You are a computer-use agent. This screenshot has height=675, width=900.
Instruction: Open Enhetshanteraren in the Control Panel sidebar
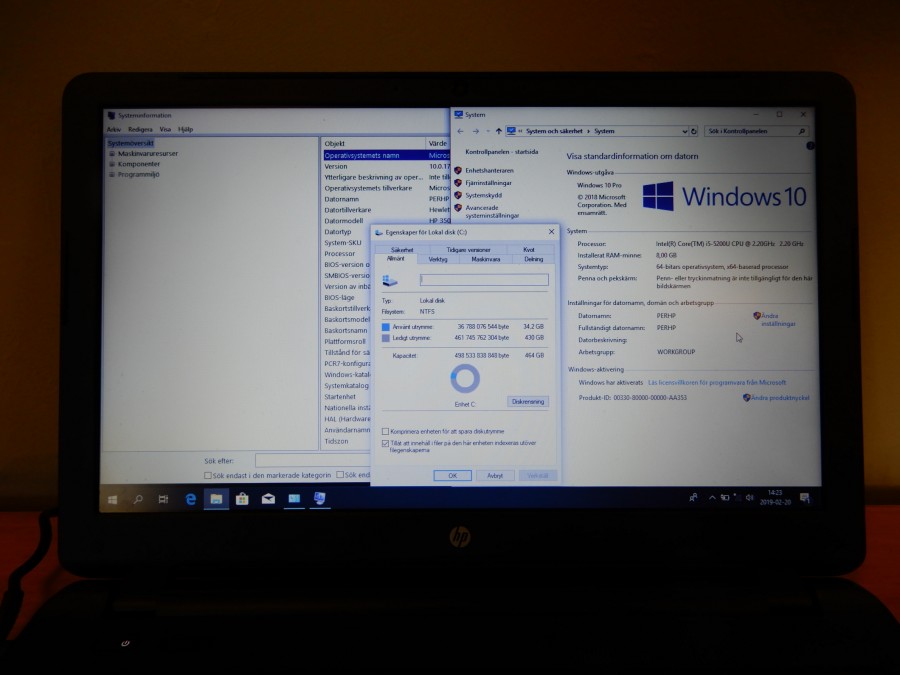coord(488,171)
